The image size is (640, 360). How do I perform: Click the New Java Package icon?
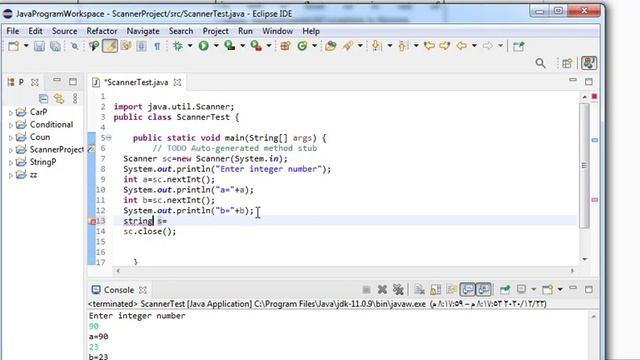pyautogui.click(x=285, y=46)
